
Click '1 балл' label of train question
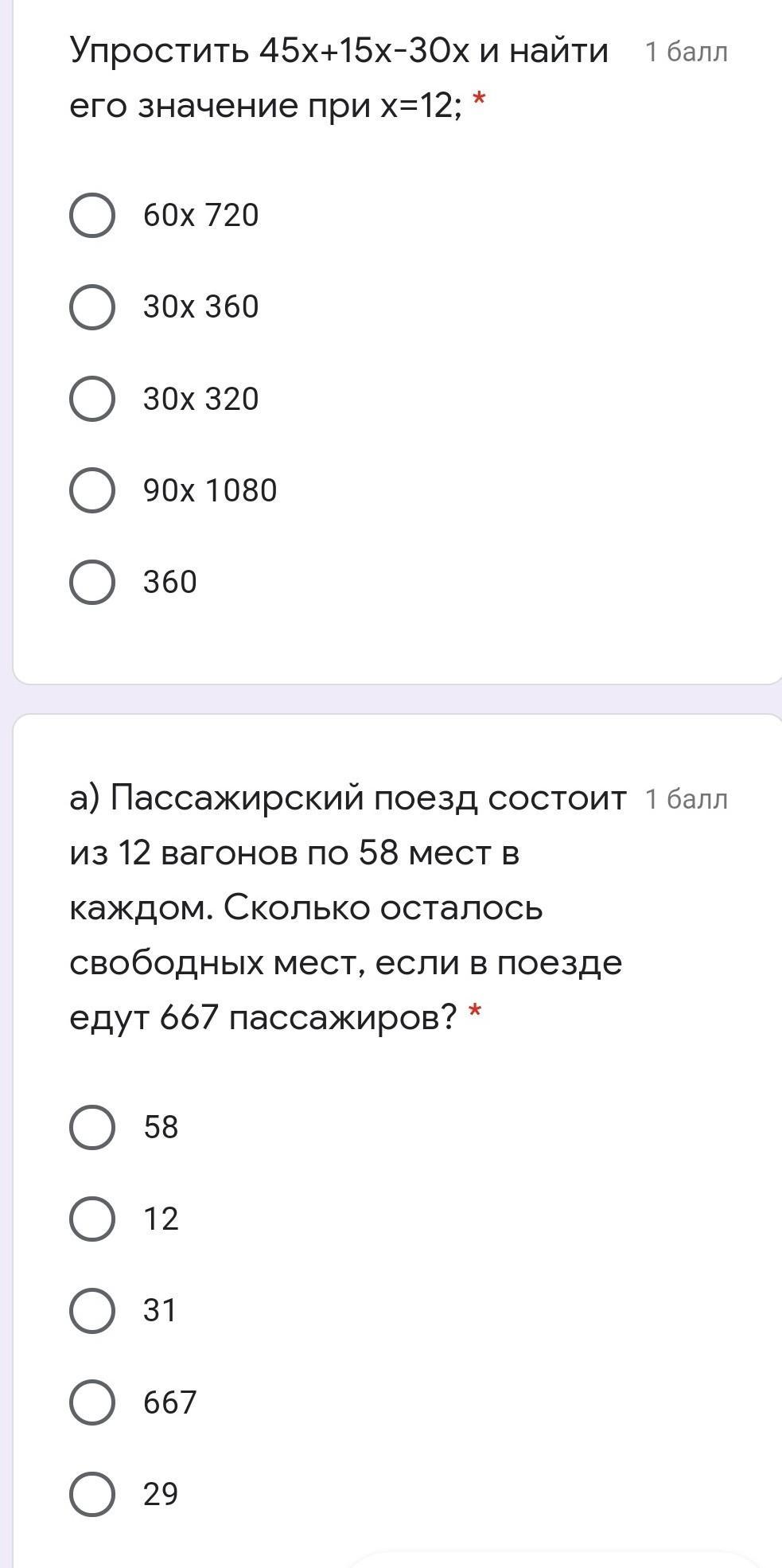point(686,799)
